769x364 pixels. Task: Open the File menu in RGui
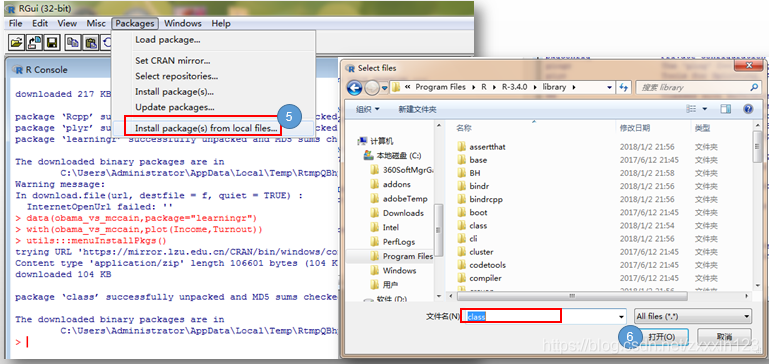pyautogui.click(x=16, y=23)
